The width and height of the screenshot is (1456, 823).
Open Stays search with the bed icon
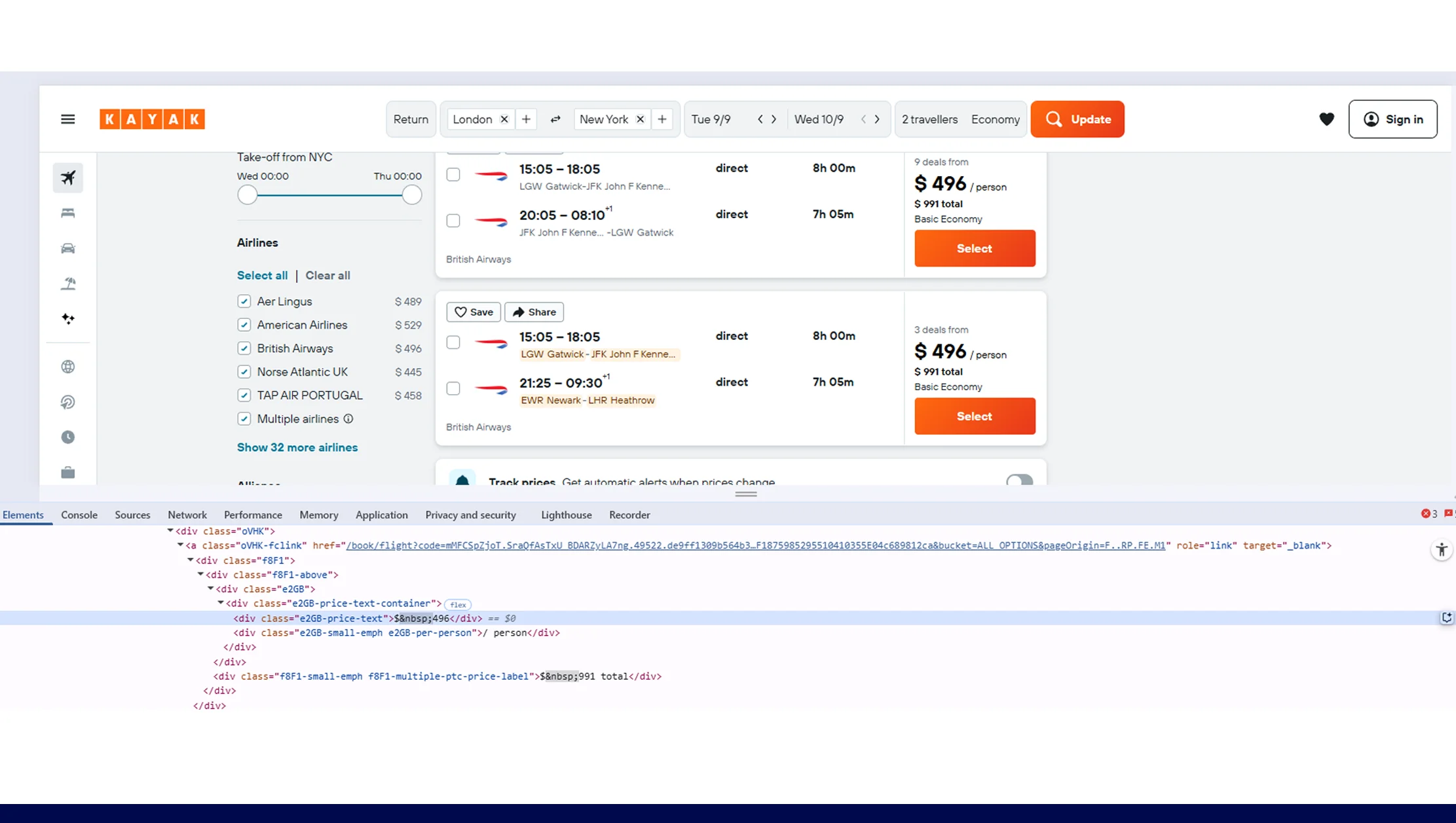coord(67,213)
